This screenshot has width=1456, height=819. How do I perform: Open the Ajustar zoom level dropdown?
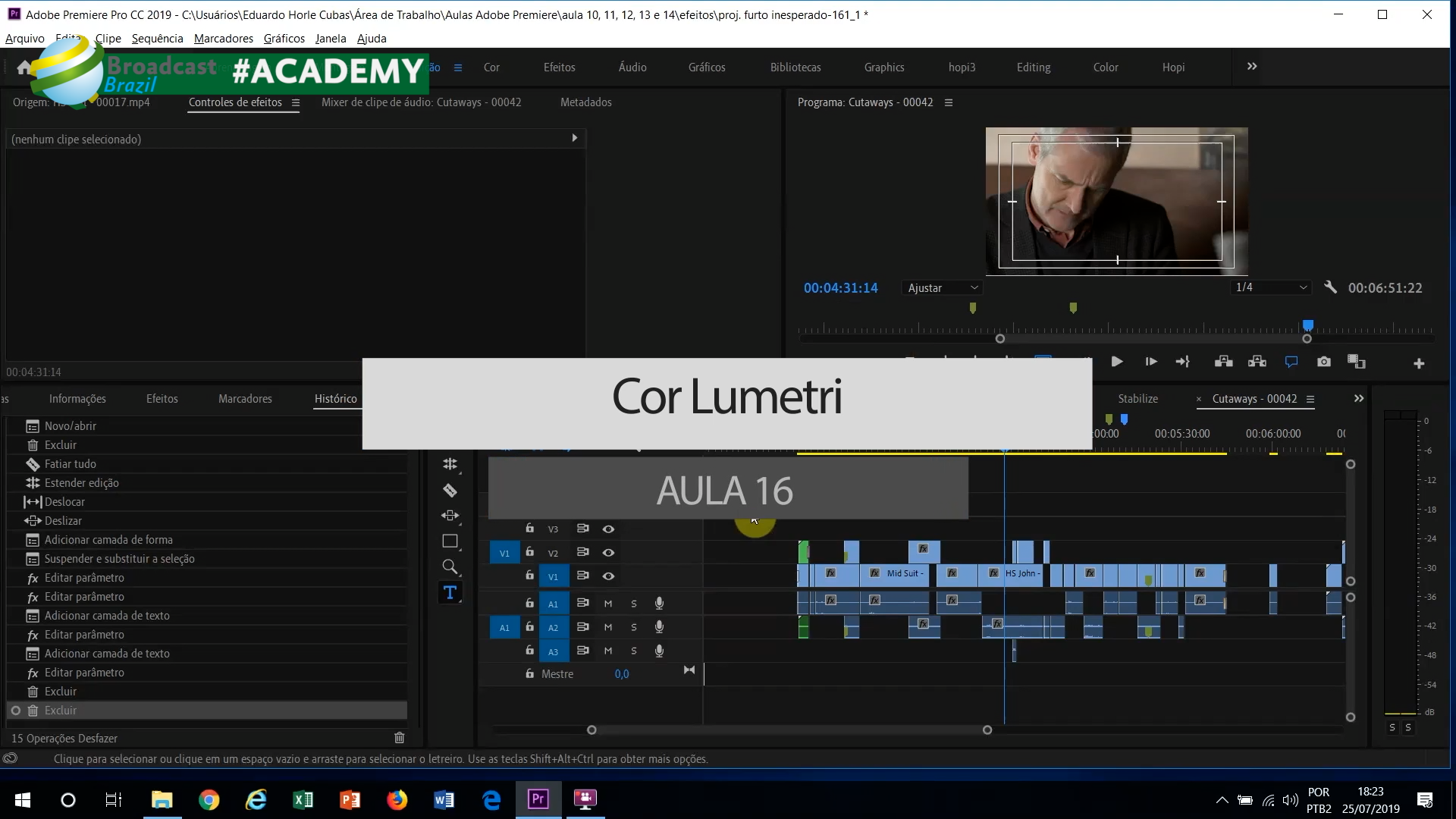pos(943,287)
